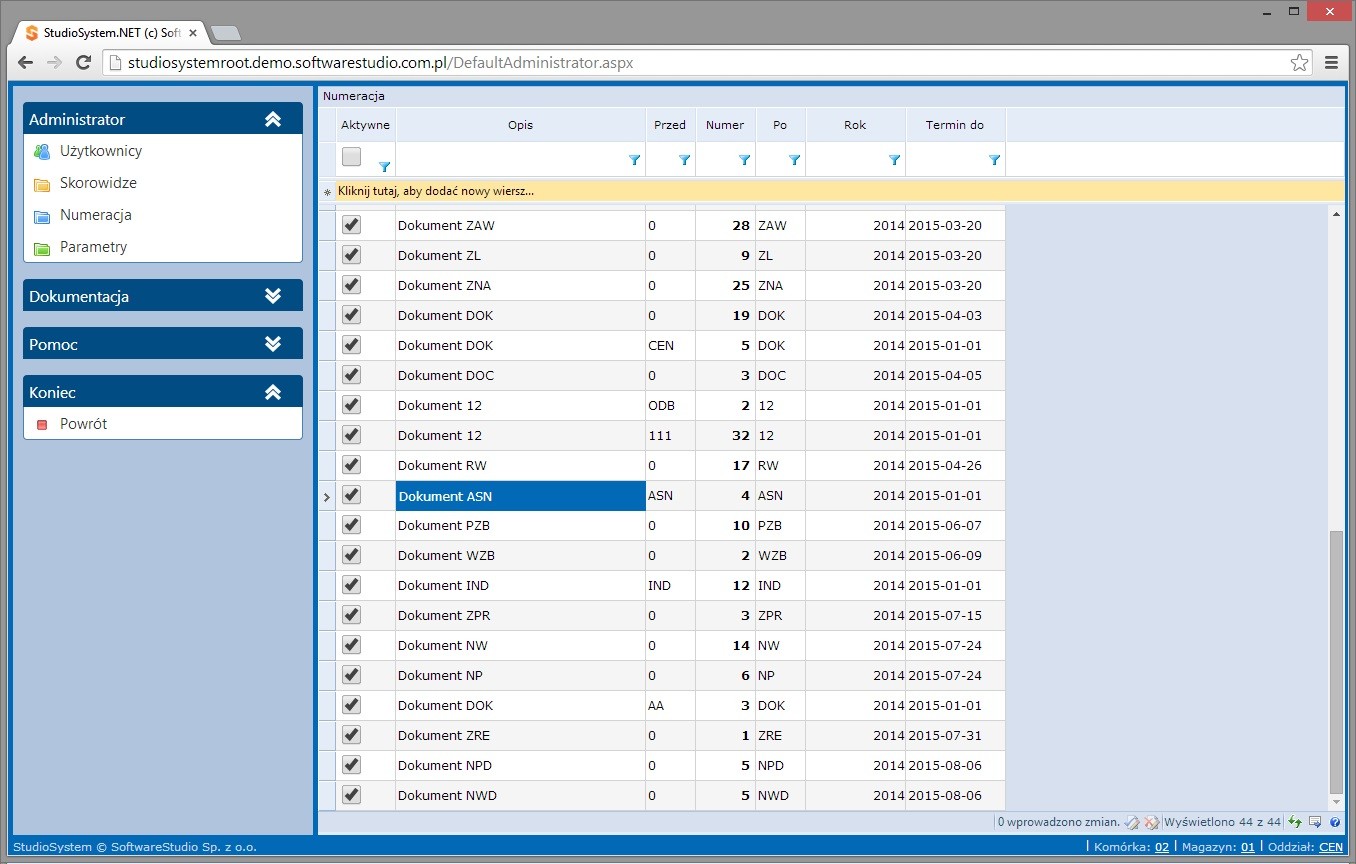This screenshot has width=1356, height=864.
Task: Click Po cell 'NPD'
Action: [781, 765]
